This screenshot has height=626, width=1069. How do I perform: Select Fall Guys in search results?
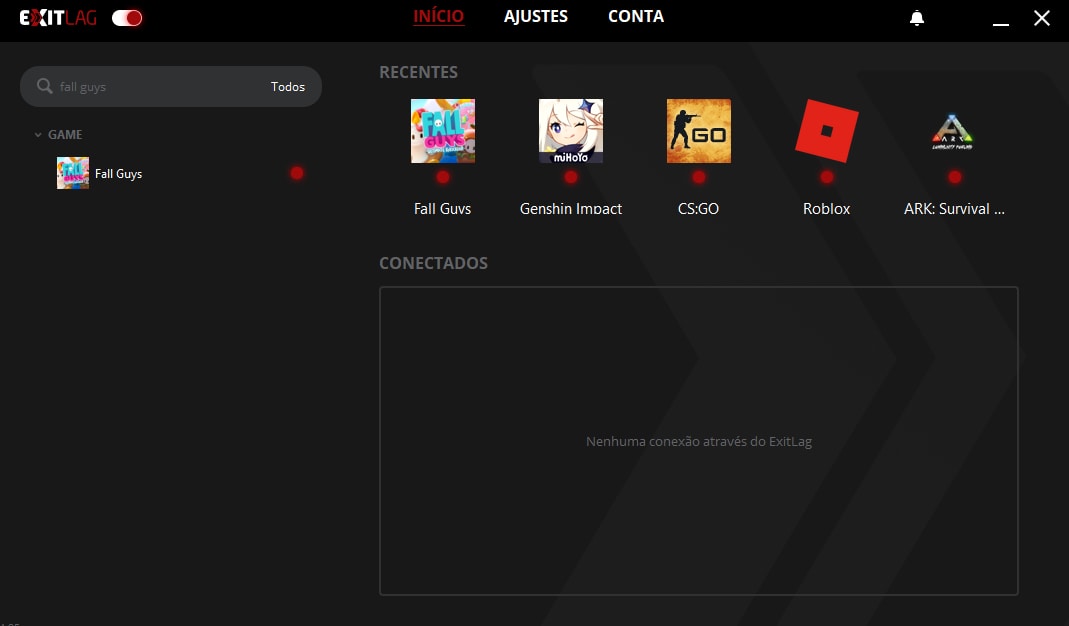(x=118, y=174)
